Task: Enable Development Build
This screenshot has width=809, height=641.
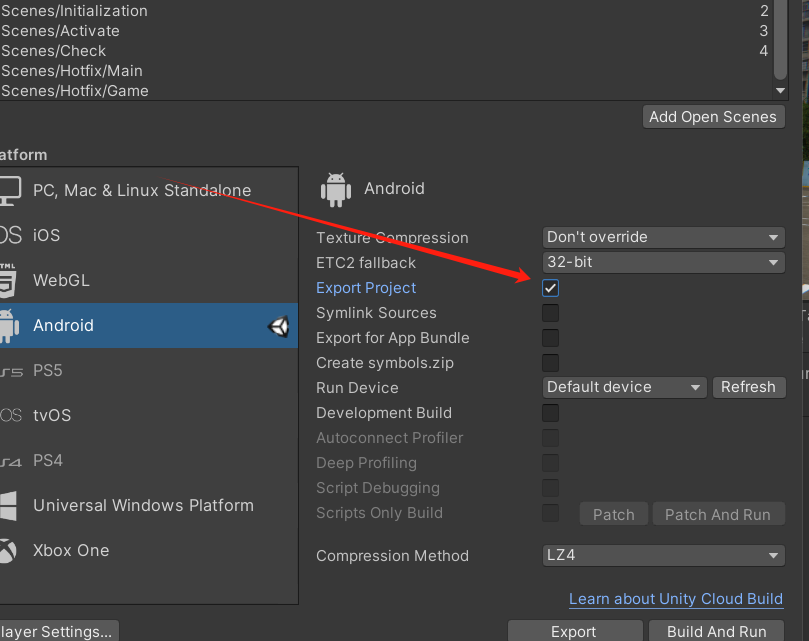Action: coord(550,413)
